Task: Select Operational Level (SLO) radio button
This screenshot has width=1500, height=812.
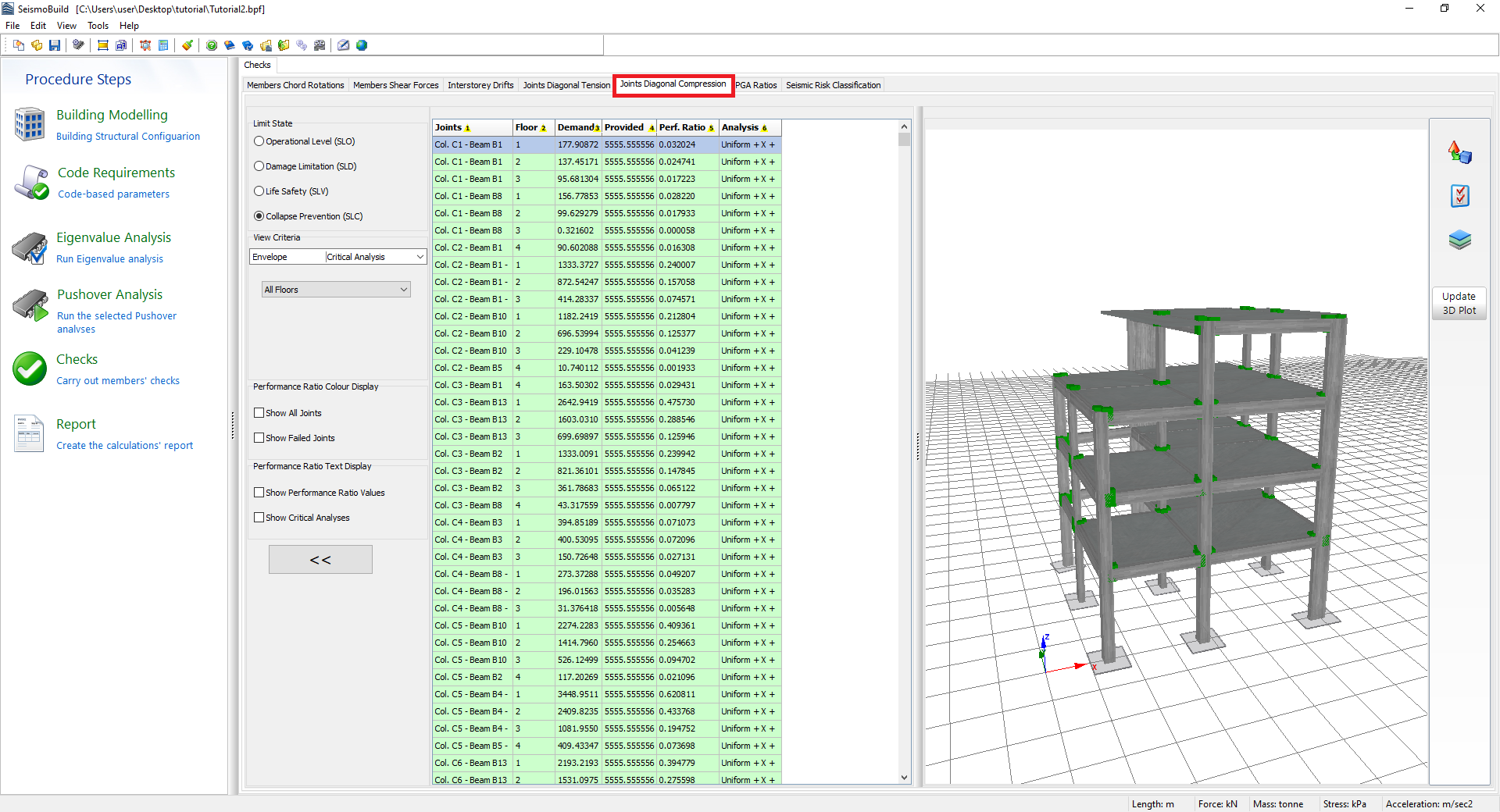Action: [259, 141]
